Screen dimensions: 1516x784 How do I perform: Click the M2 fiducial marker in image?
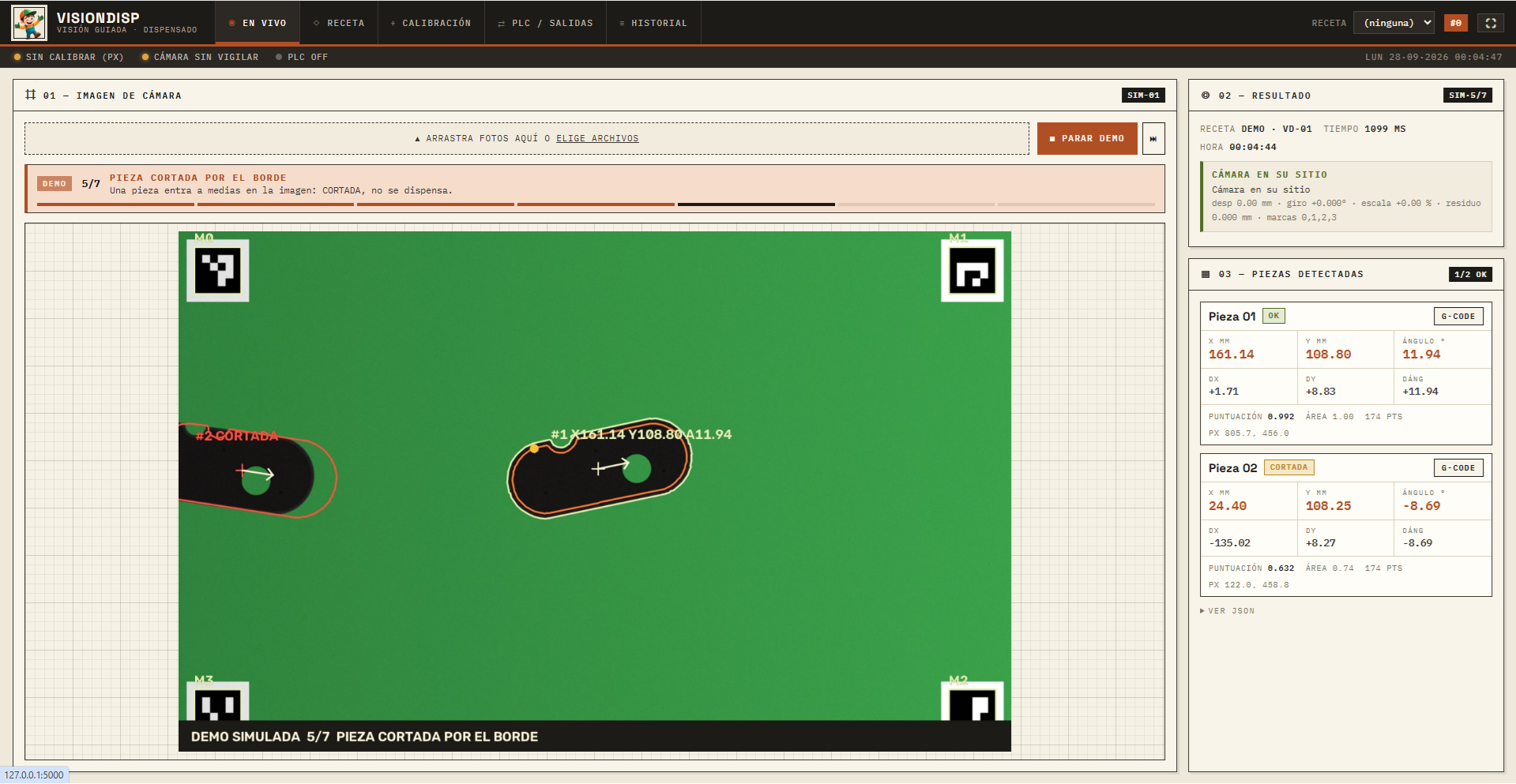tap(972, 701)
